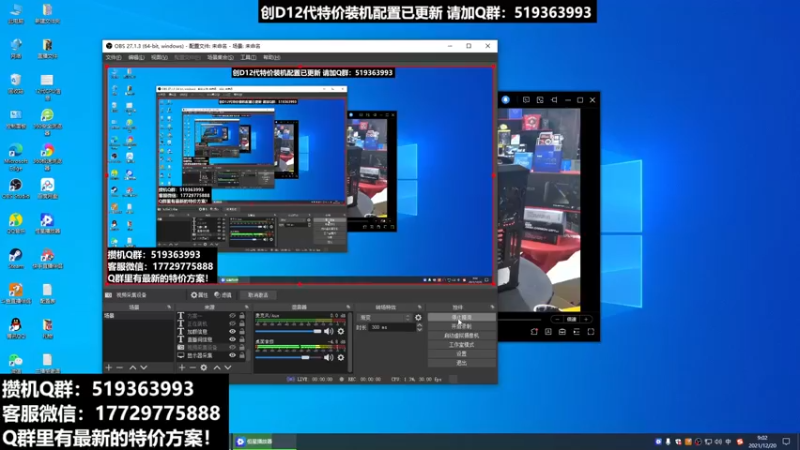This screenshot has width=800, height=450.
Task: Open desktop audio channel gear menu
Action: pos(341,358)
